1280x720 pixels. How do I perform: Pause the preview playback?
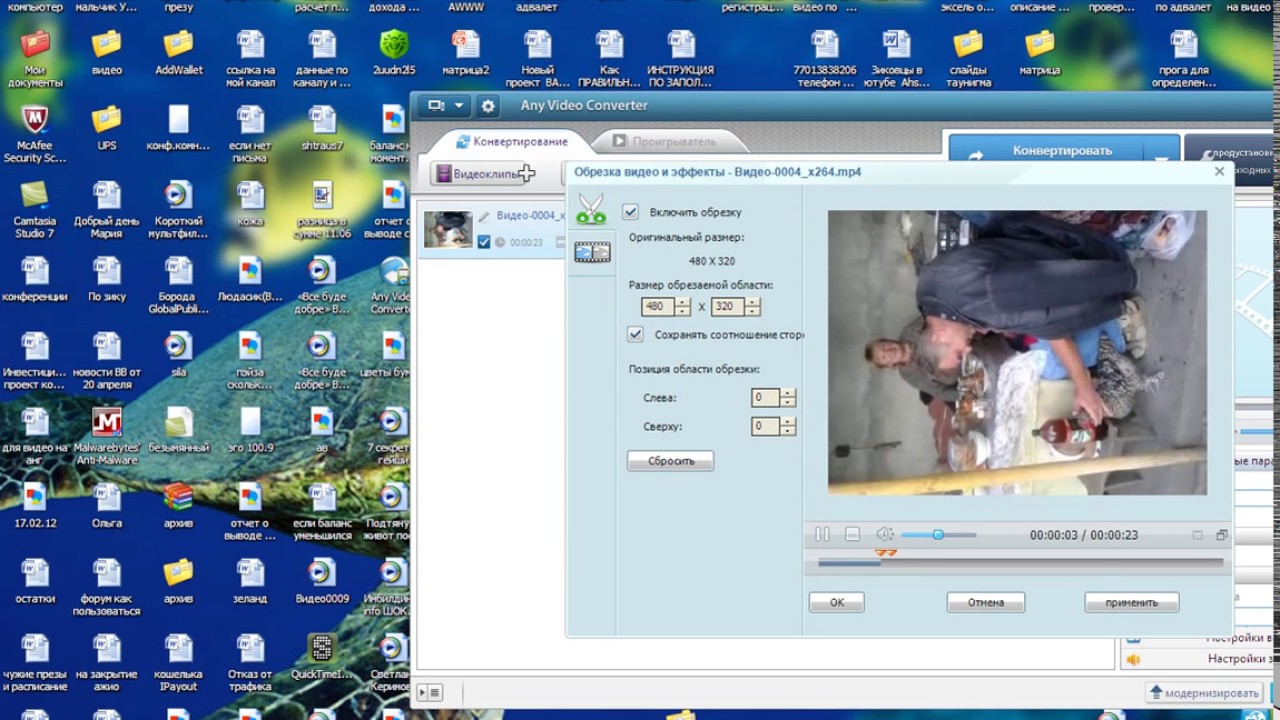(x=822, y=535)
